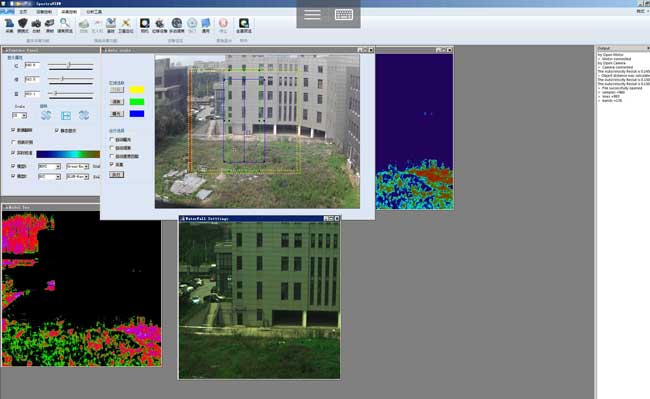The width and height of the screenshot is (650, 399).
Task: Open the hamburger menu overlay icon
Action: [312, 15]
